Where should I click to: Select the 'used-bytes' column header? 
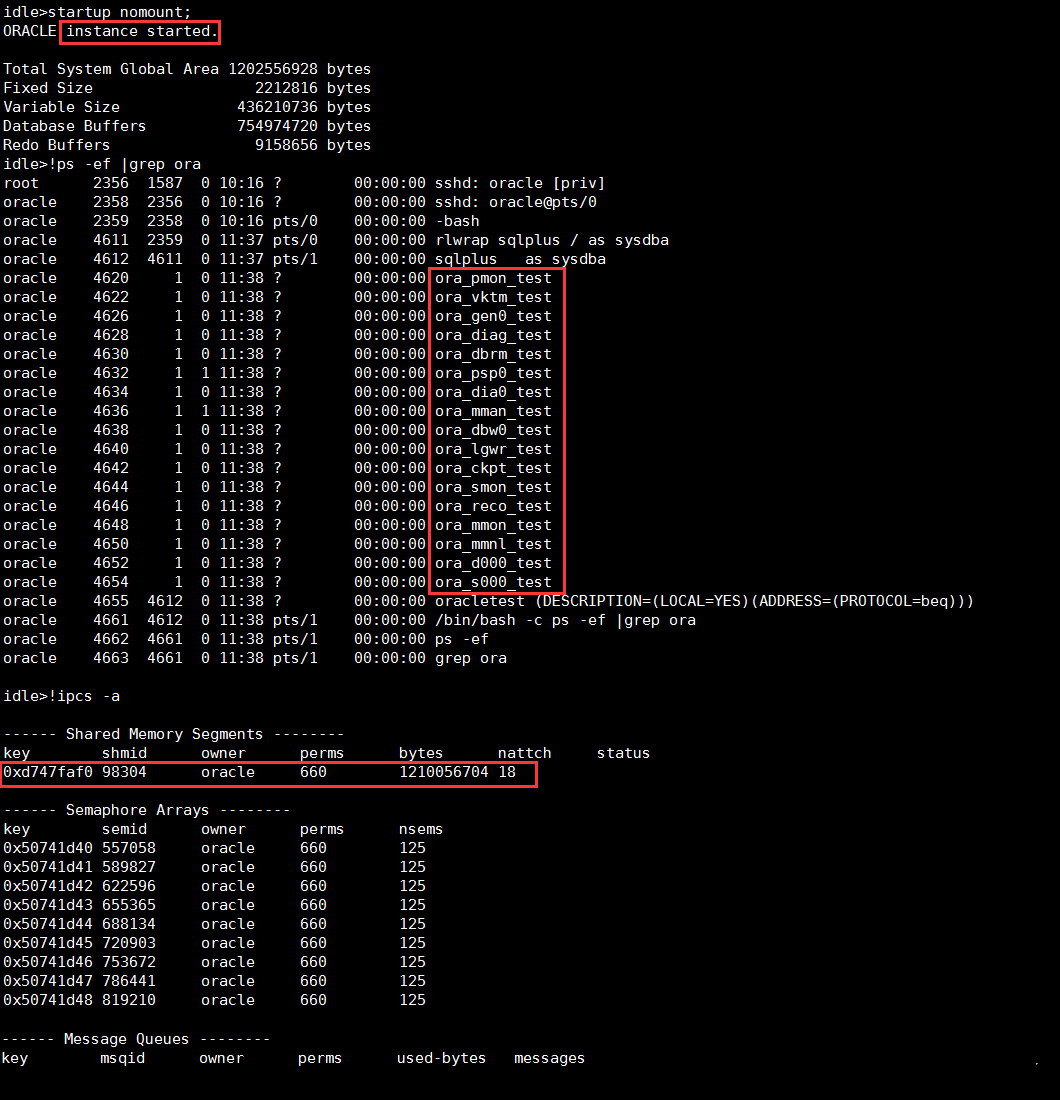coord(441,1057)
